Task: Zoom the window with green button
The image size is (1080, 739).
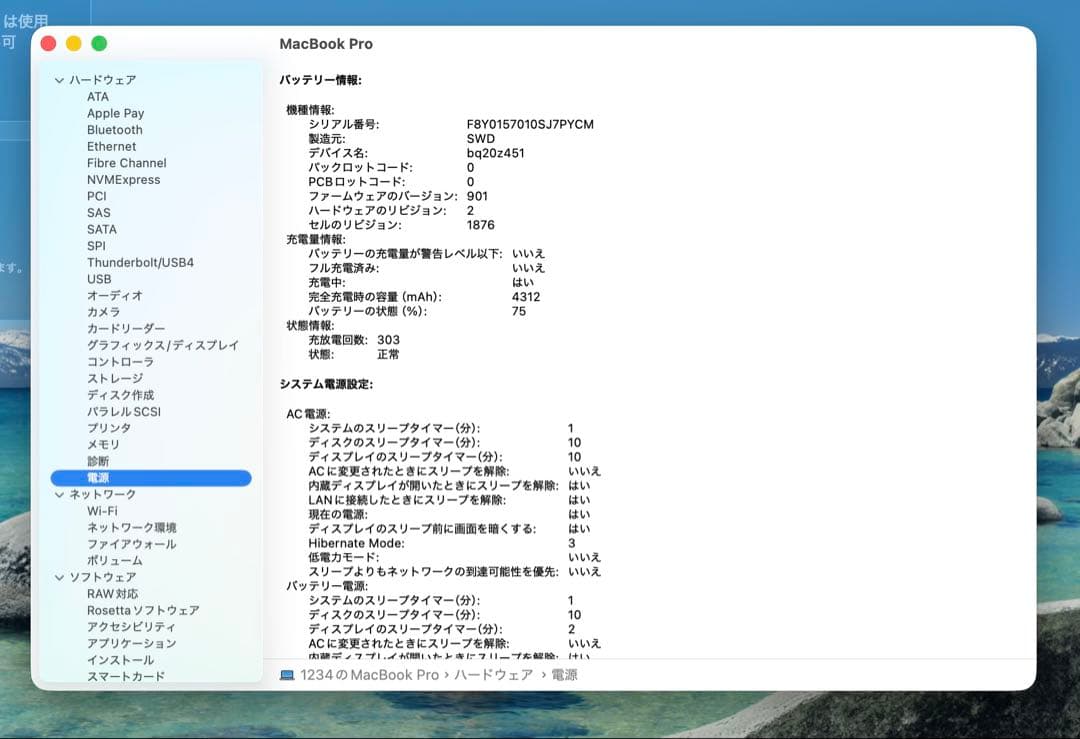Action: [x=99, y=43]
